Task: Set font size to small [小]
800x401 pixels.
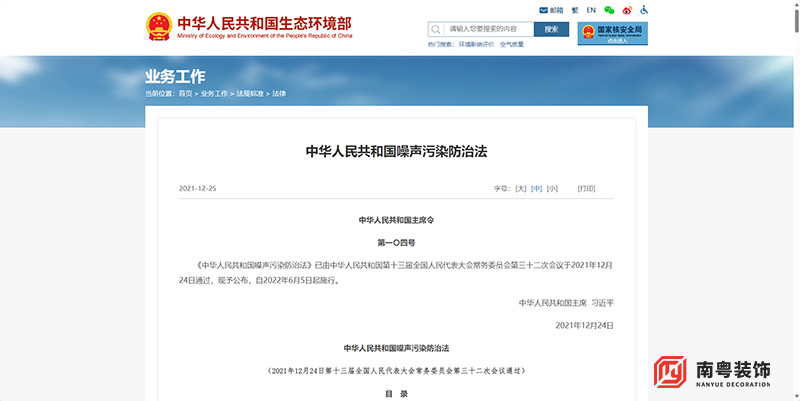Action: click(552, 189)
